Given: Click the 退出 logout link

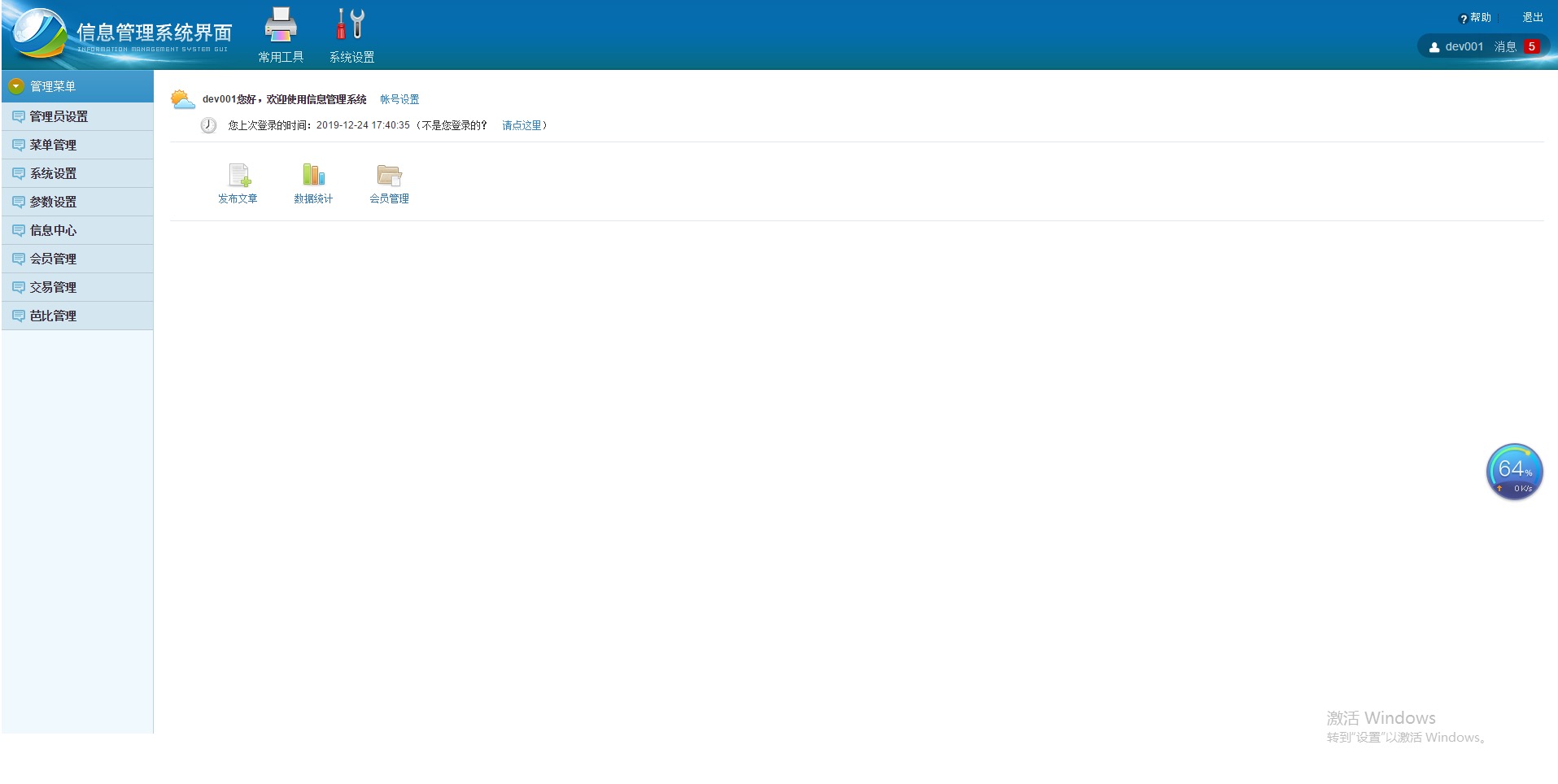Looking at the screenshot, I should coord(1533,17).
